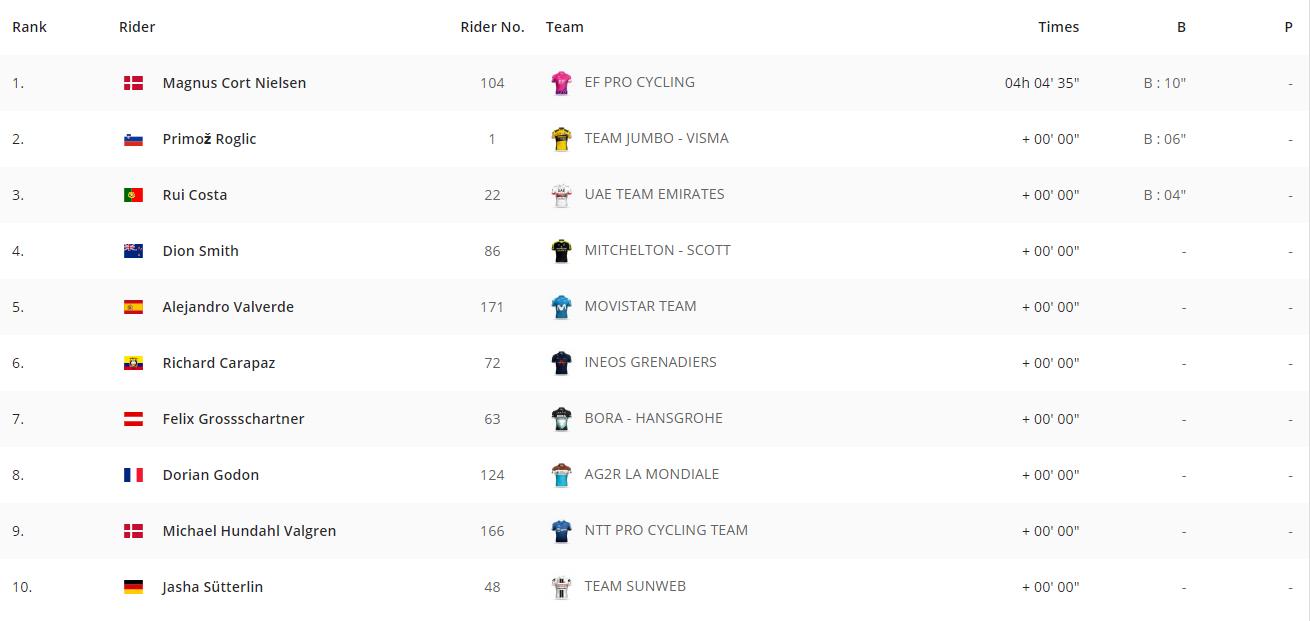The image size is (1310, 621).
Task: Click the UAE Team Emirates jersey icon
Action: 562,195
